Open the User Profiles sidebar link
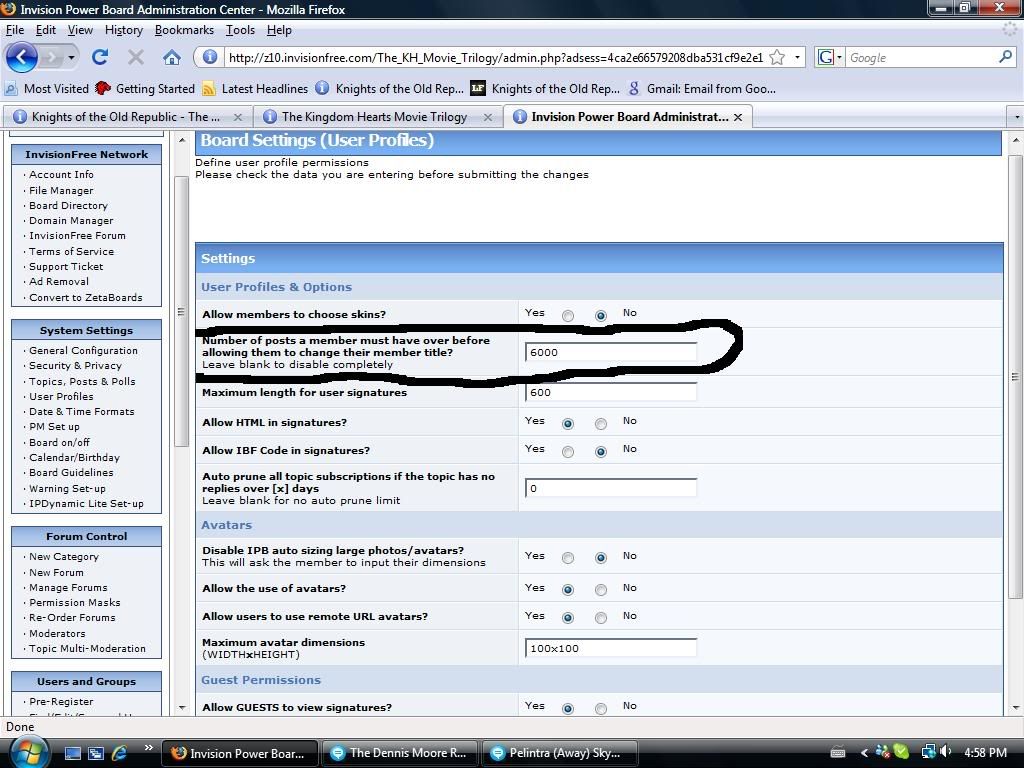The width and height of the screenshot is (1024, 768). pos(61,396)
